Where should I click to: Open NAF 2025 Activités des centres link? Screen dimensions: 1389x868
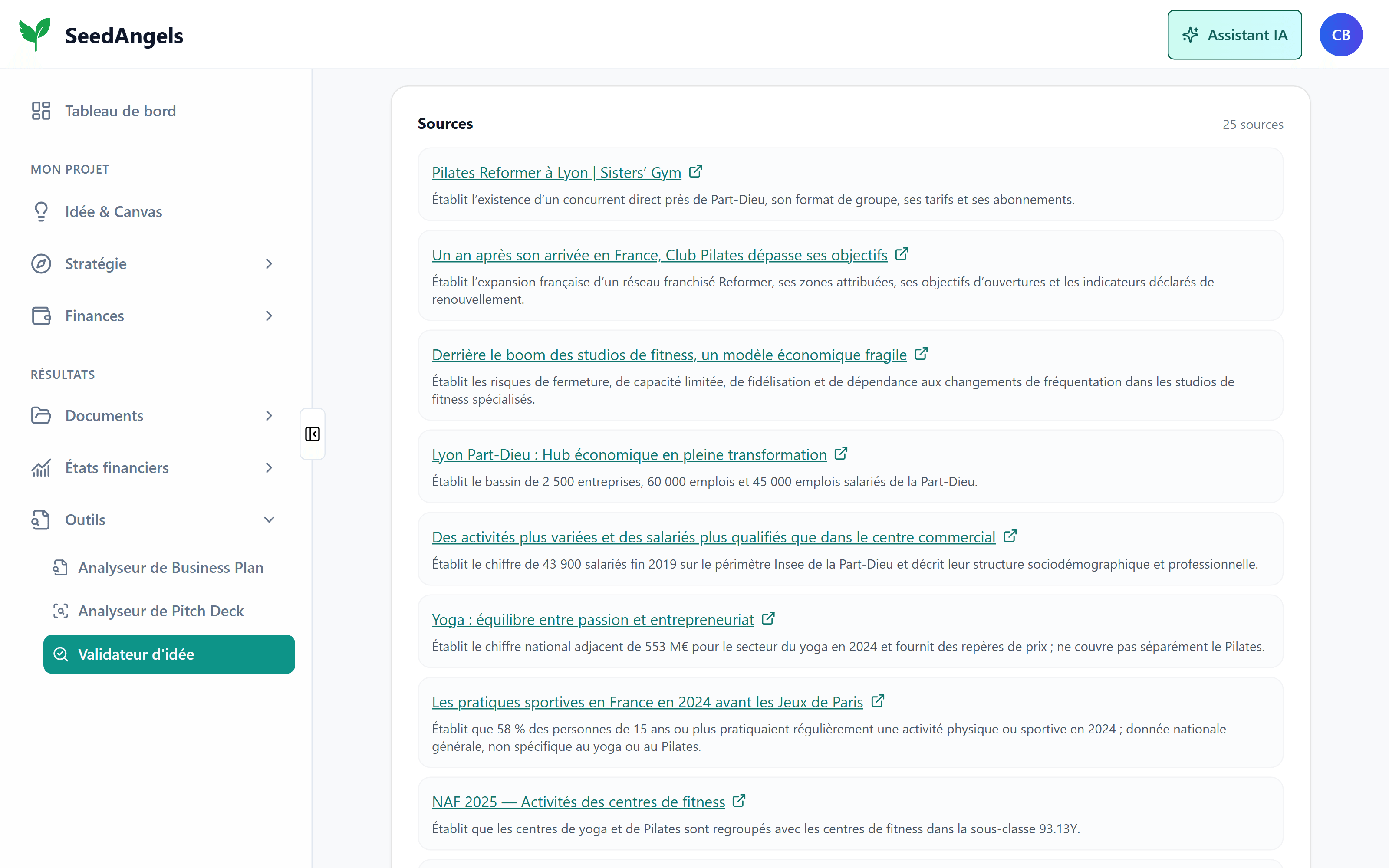(x=579, y=802)
